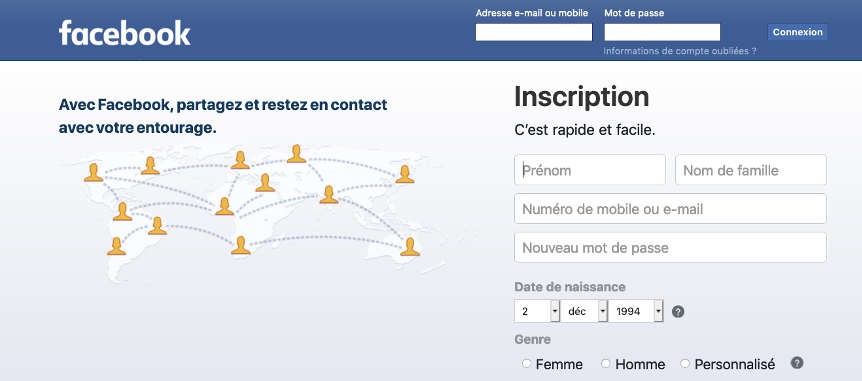
Task: Click the help icon next to Personnalisé
Action: pos(797,363)
